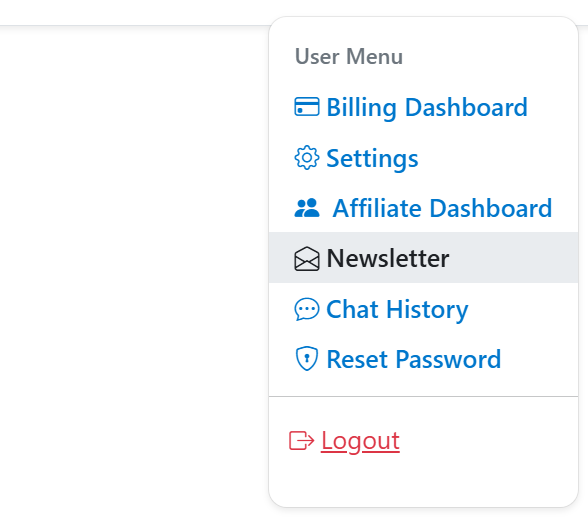Click the open envelope Newsletter icon
Viewport: 588px width, 528px height.
point(307,259)
